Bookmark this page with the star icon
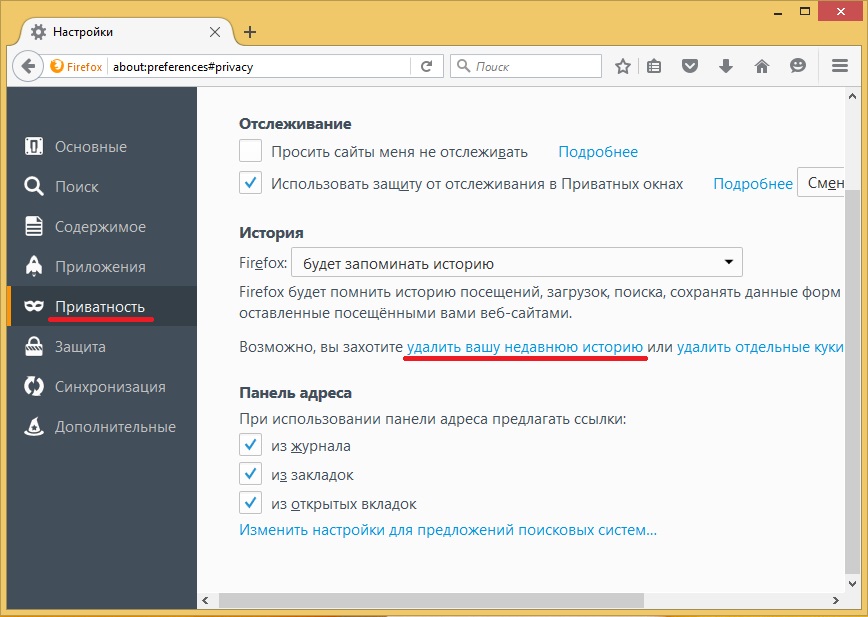 tap(623, 66)
